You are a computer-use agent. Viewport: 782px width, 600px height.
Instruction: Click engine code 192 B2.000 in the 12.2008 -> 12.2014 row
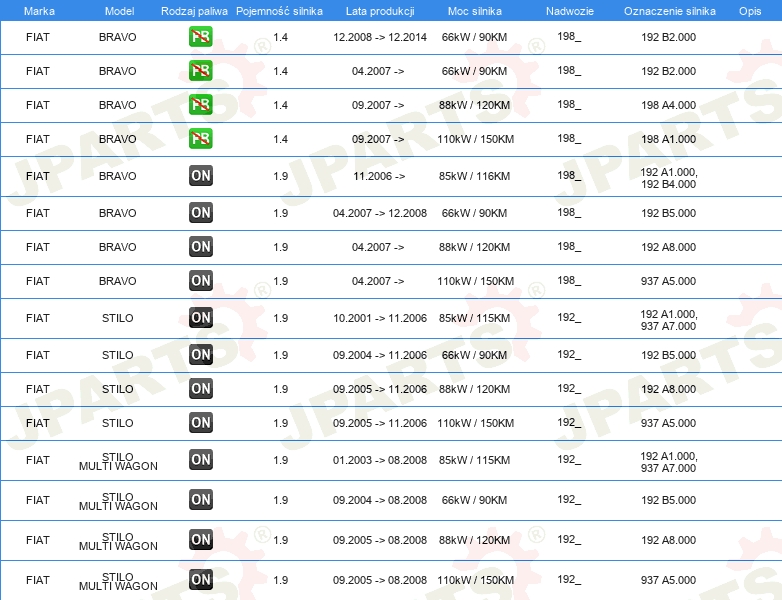[x=668, y=37]
